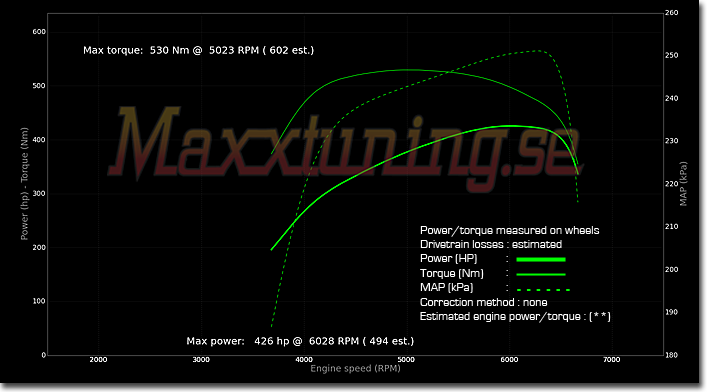708x392 pixels.
Task: Click the 'Power/torque measured on wheels' text
Action: pyautogui.click(x=509, y=230)
